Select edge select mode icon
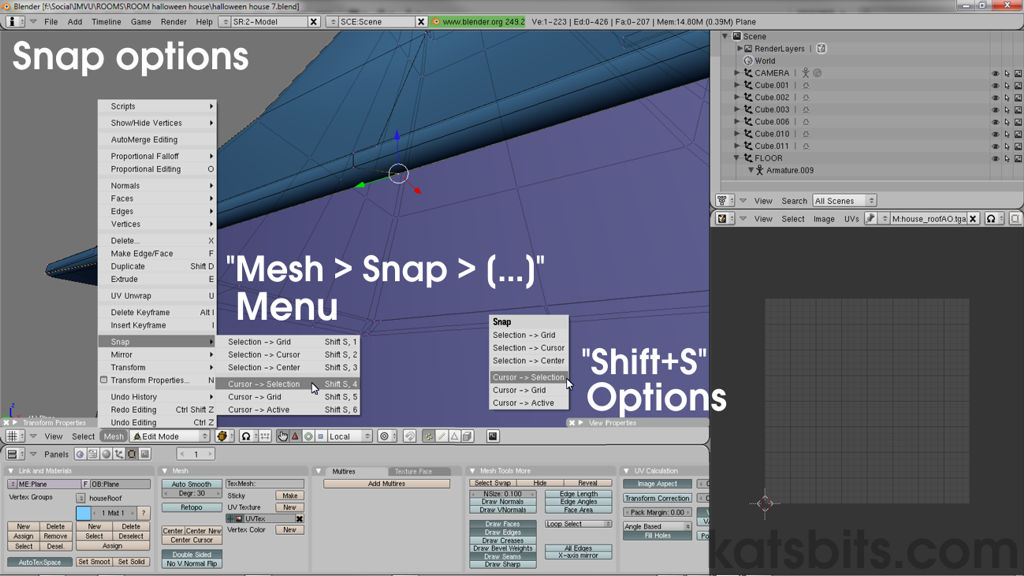 click(442, 436)
